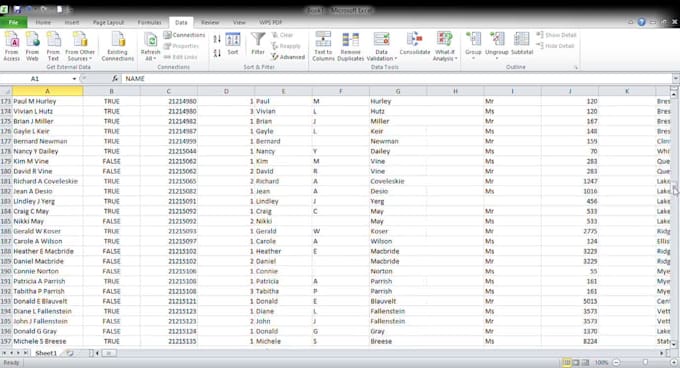Click Hide Detail in Outline group
680x368 pixels.
tap(556, 46)
